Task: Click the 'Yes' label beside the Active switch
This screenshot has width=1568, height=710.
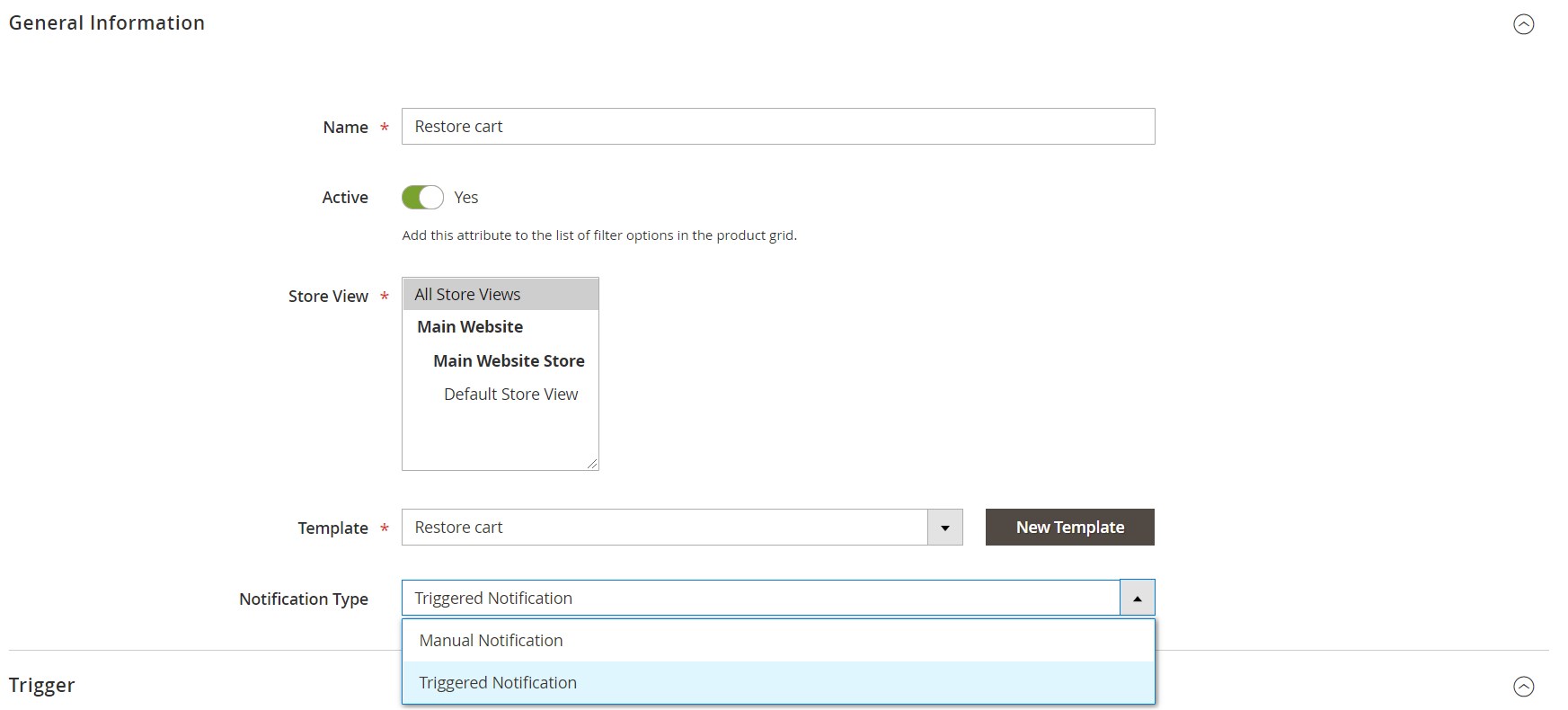Action: click(x=465, y=198)
